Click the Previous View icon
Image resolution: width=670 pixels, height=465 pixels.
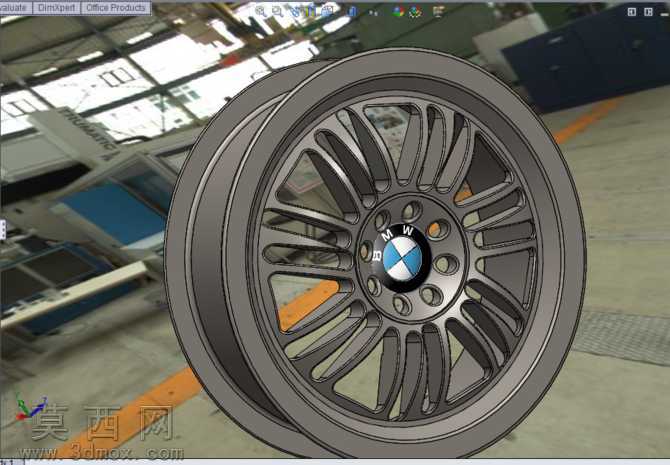(295, 12)
